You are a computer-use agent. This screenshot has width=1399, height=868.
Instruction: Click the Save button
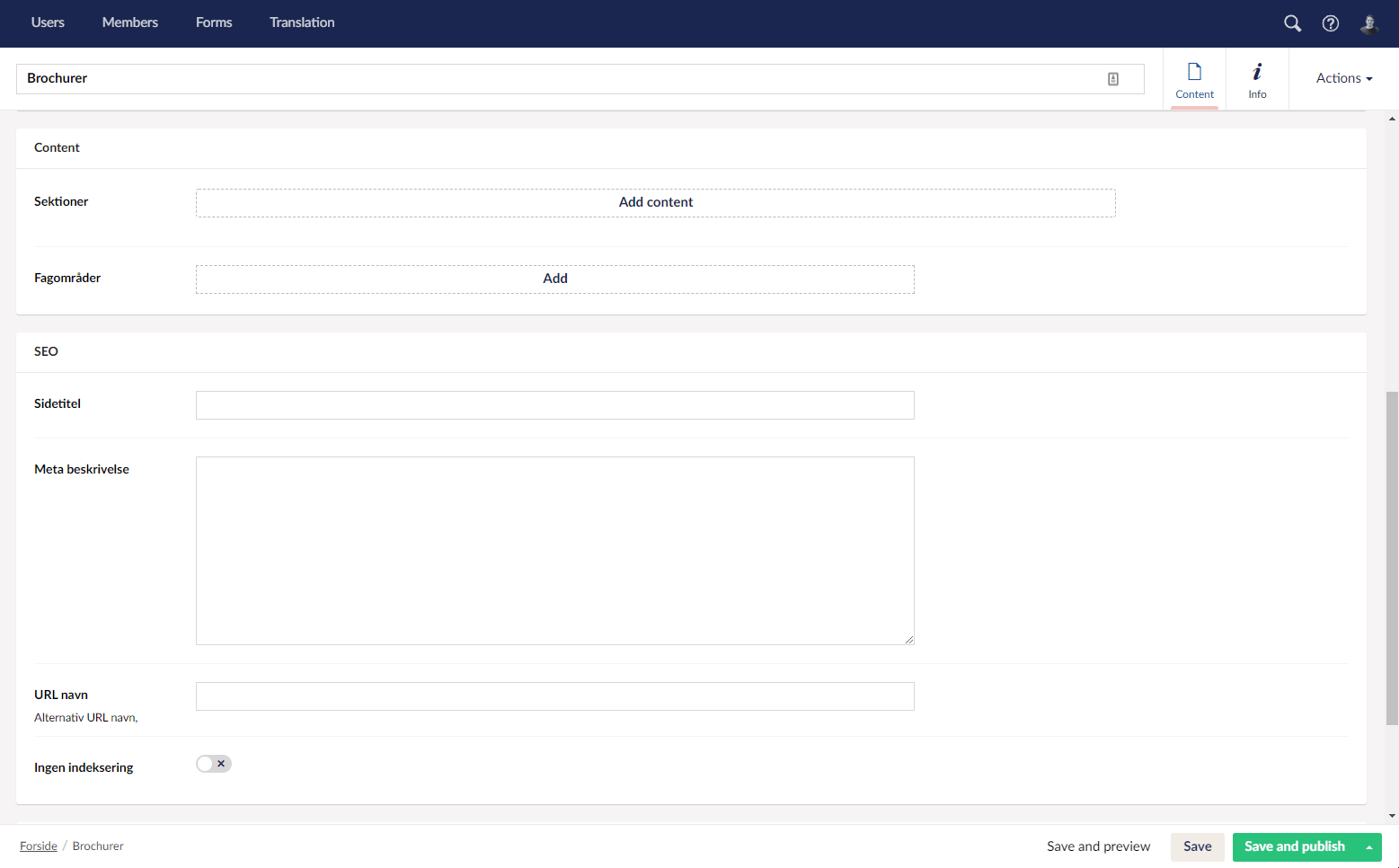[1198, 847]
